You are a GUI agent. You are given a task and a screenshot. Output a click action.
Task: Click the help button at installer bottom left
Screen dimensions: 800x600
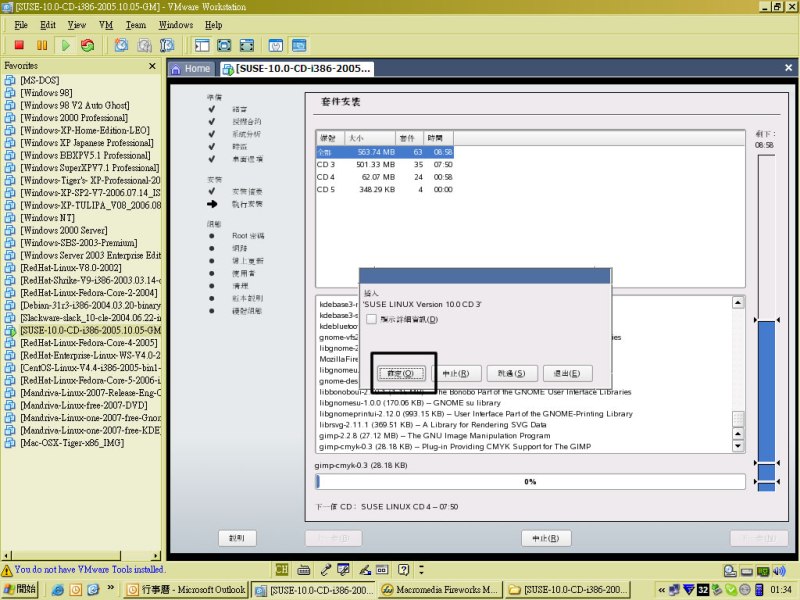click(237, 538)
